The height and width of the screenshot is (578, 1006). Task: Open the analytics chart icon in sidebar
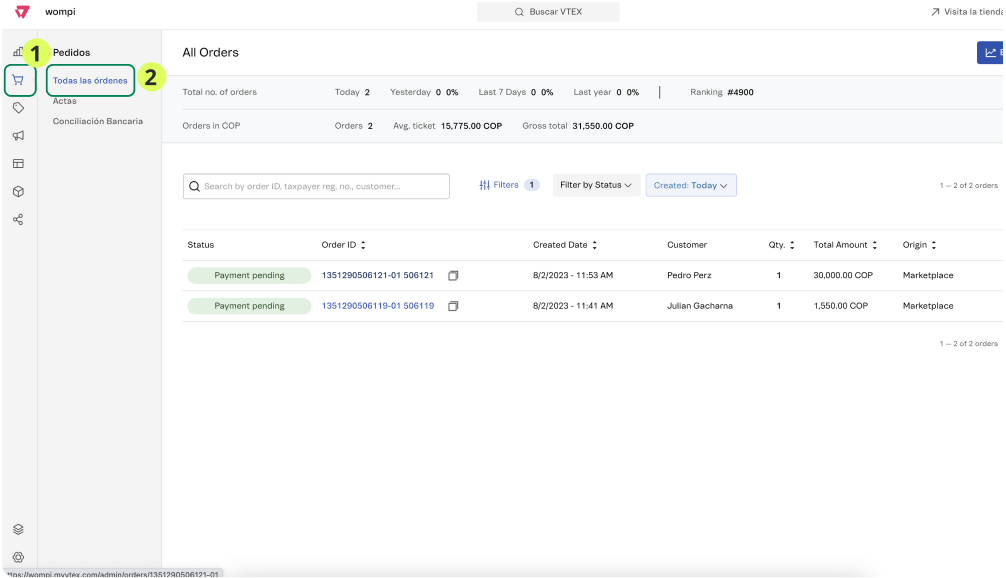point(18,49)
